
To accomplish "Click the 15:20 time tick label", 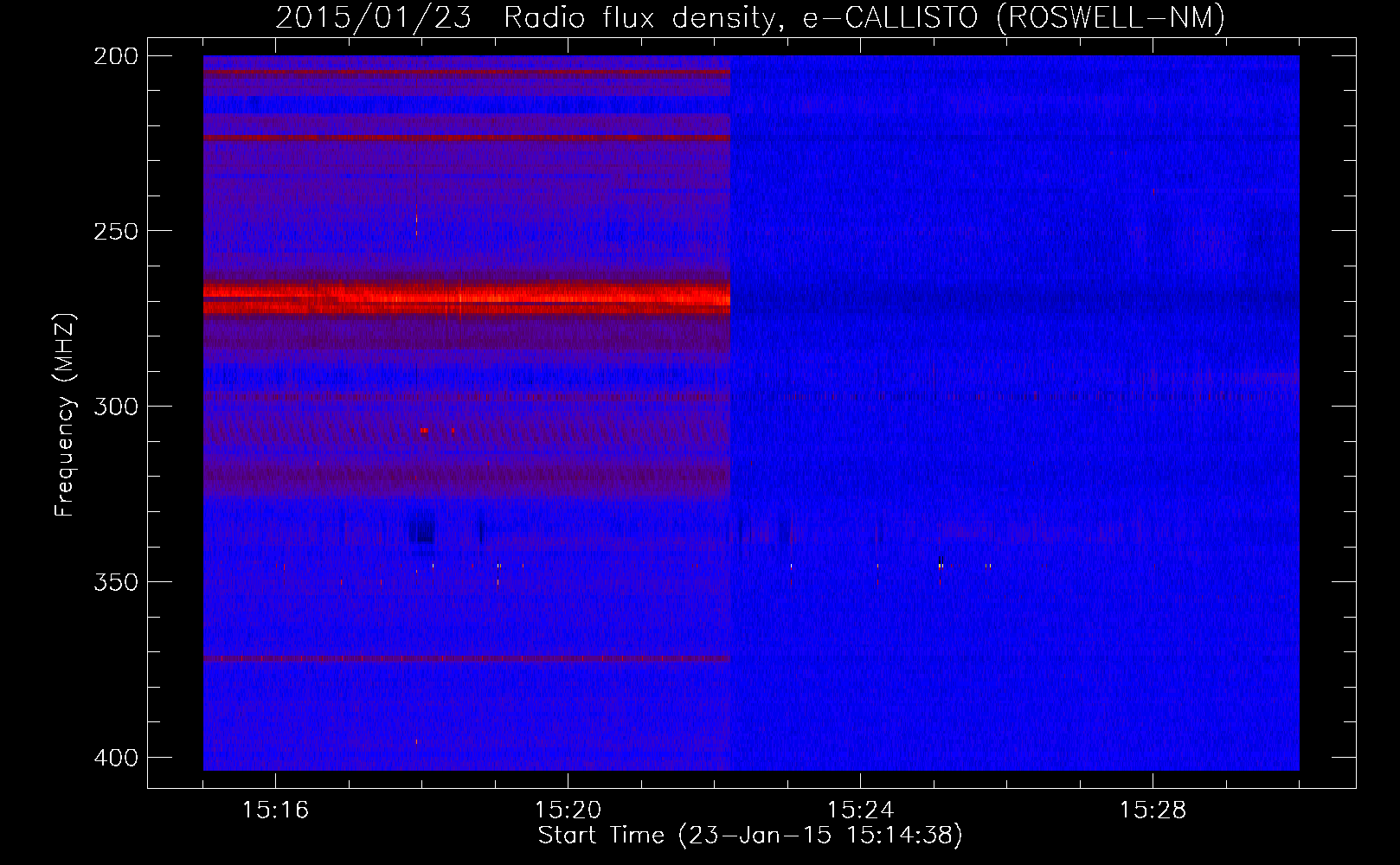I will pyautogui.click(x=568, y=810).
